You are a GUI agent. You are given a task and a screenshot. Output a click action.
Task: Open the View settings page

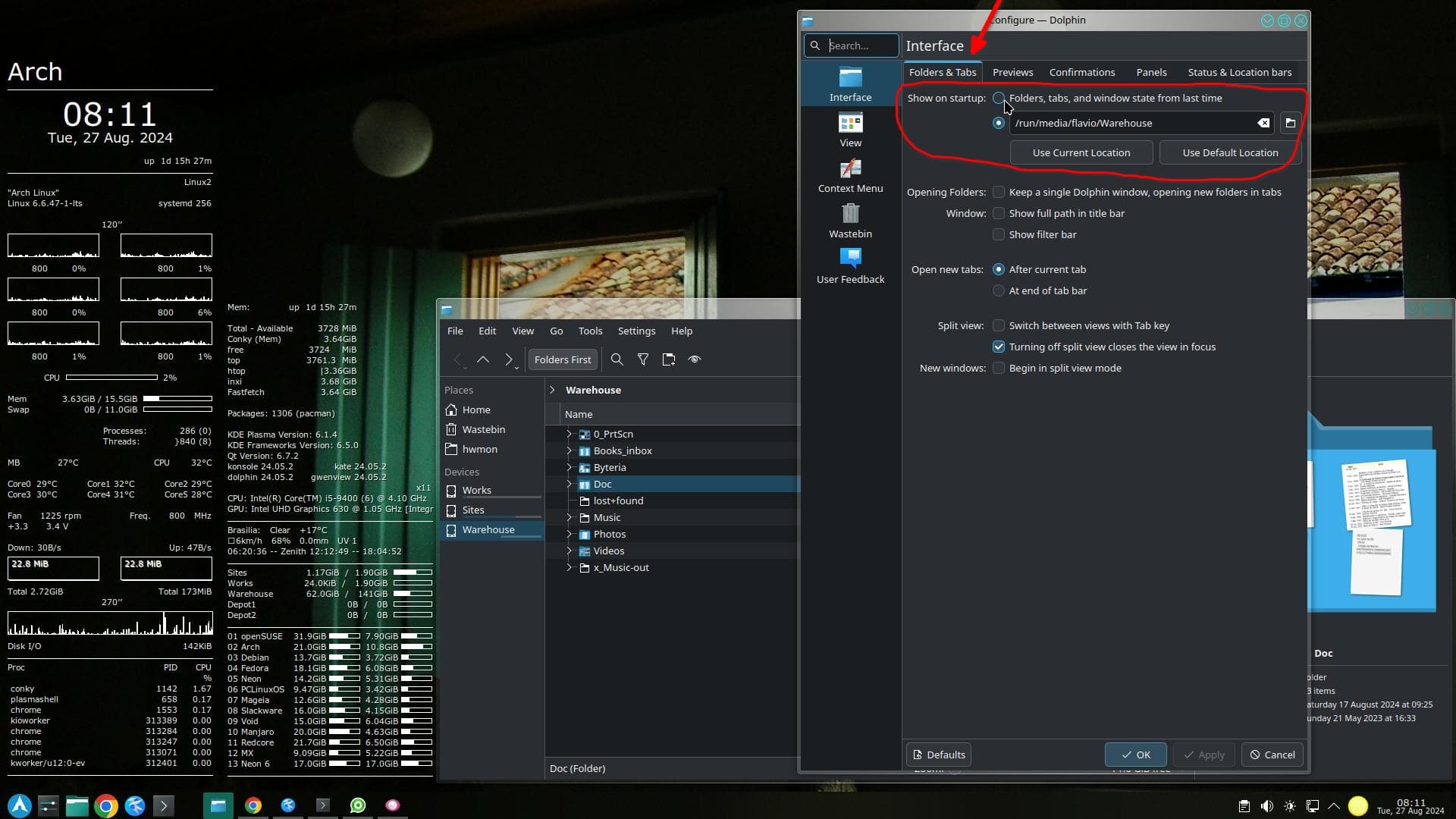tap(850, 130)
